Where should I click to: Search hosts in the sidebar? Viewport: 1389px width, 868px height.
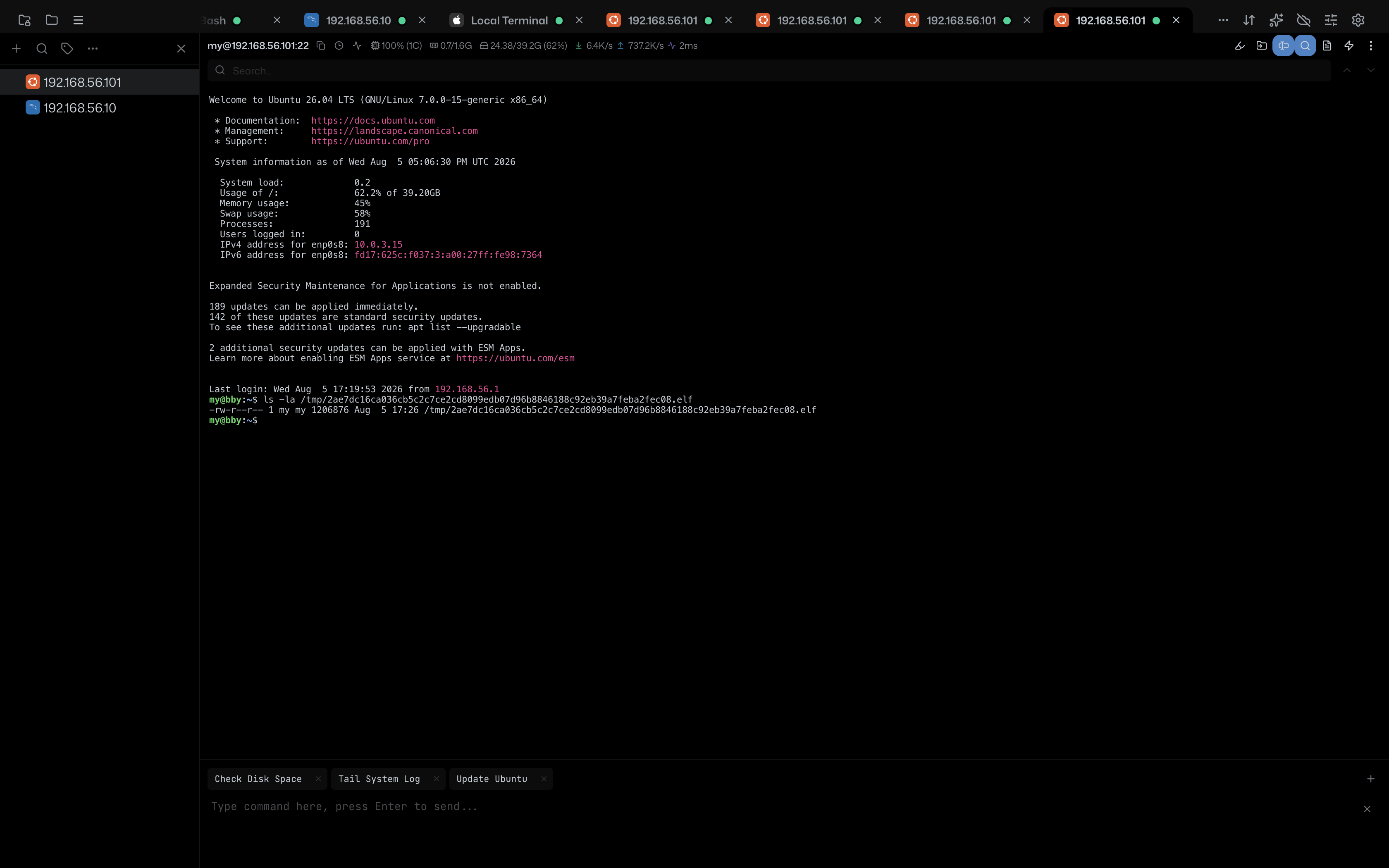(42, 49)
